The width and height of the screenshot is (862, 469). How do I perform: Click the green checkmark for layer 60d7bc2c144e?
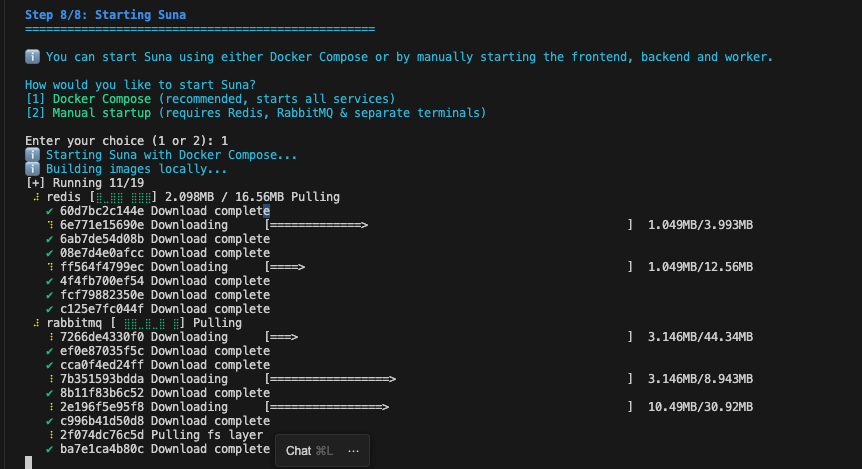point(49,211)
